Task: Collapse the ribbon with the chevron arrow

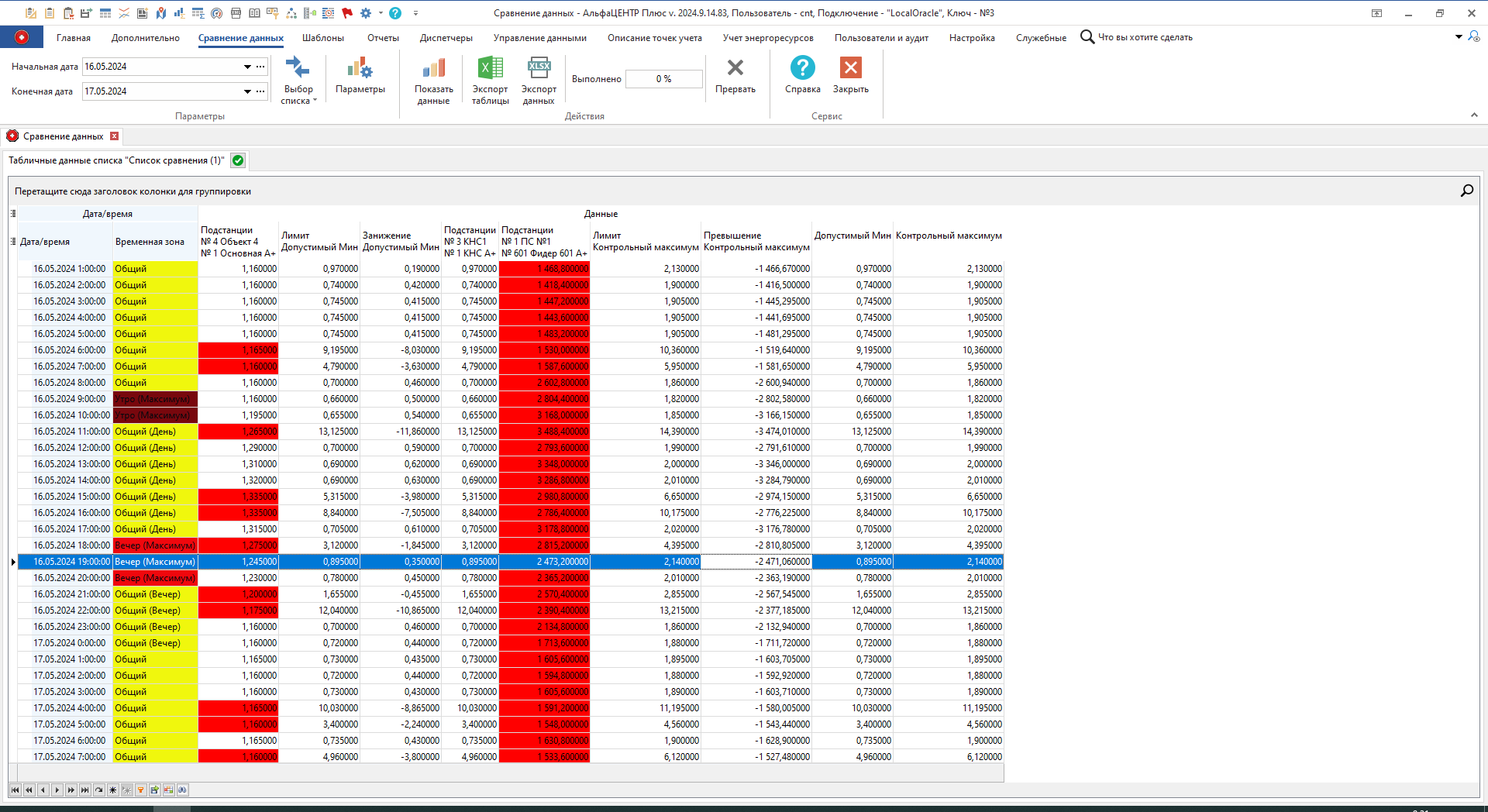Action: click(x=1473, y=115)
